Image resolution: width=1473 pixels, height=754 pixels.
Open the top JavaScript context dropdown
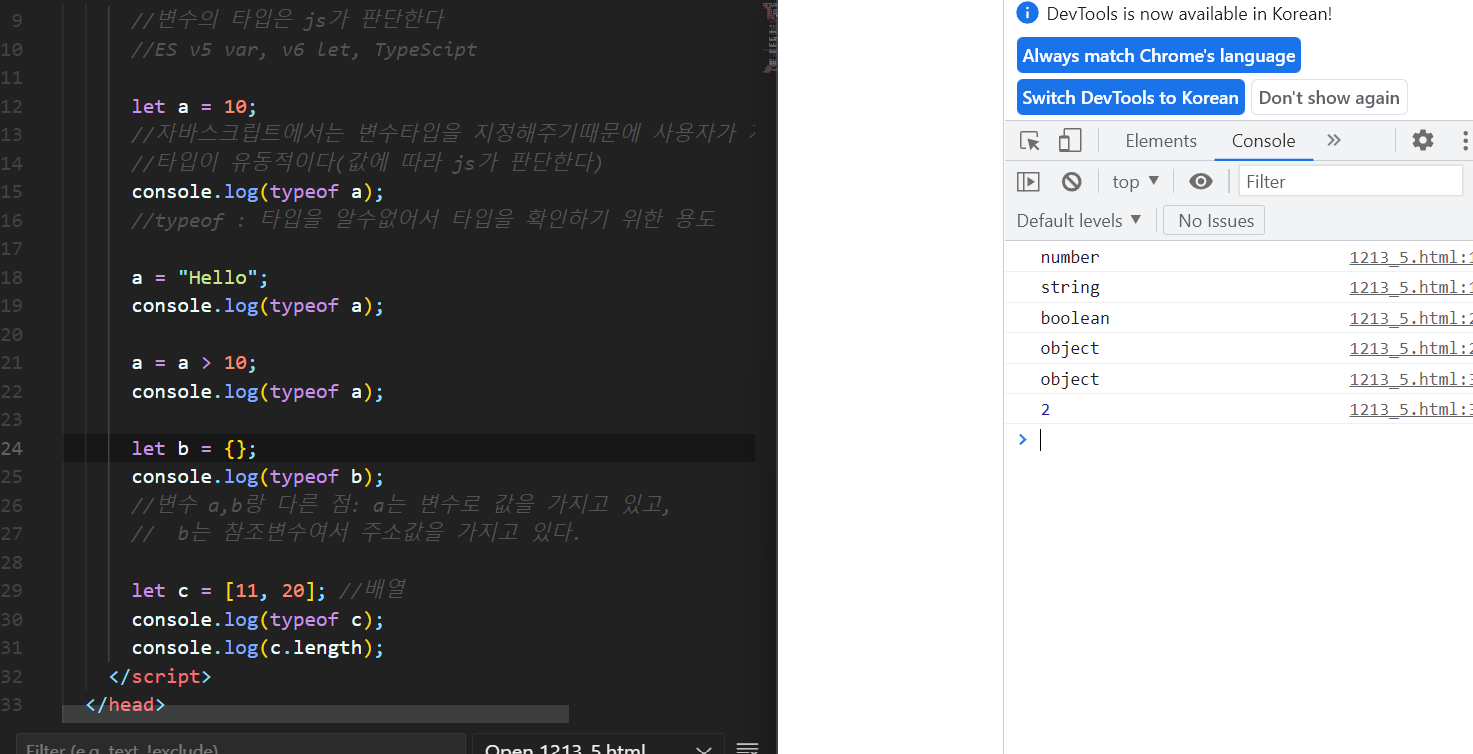pos(1135,181)
